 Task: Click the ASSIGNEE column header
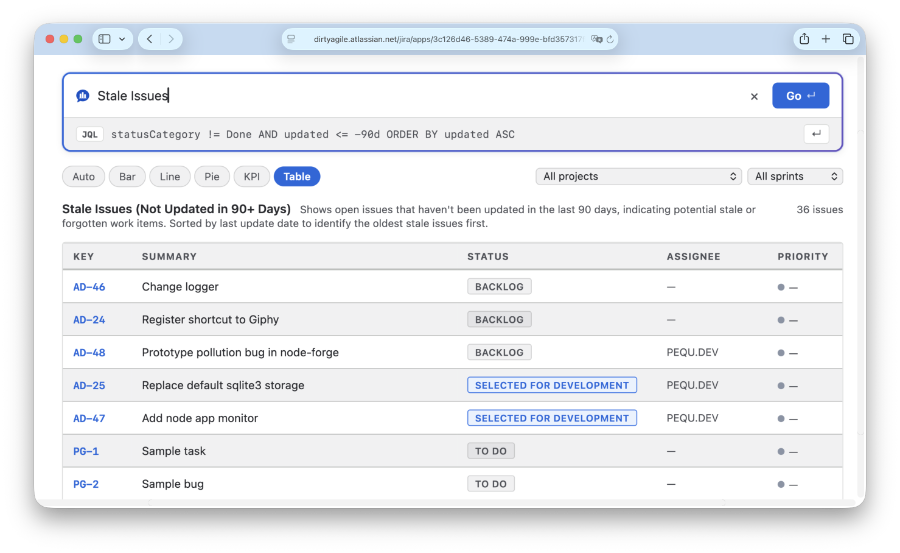coord(693,257)
